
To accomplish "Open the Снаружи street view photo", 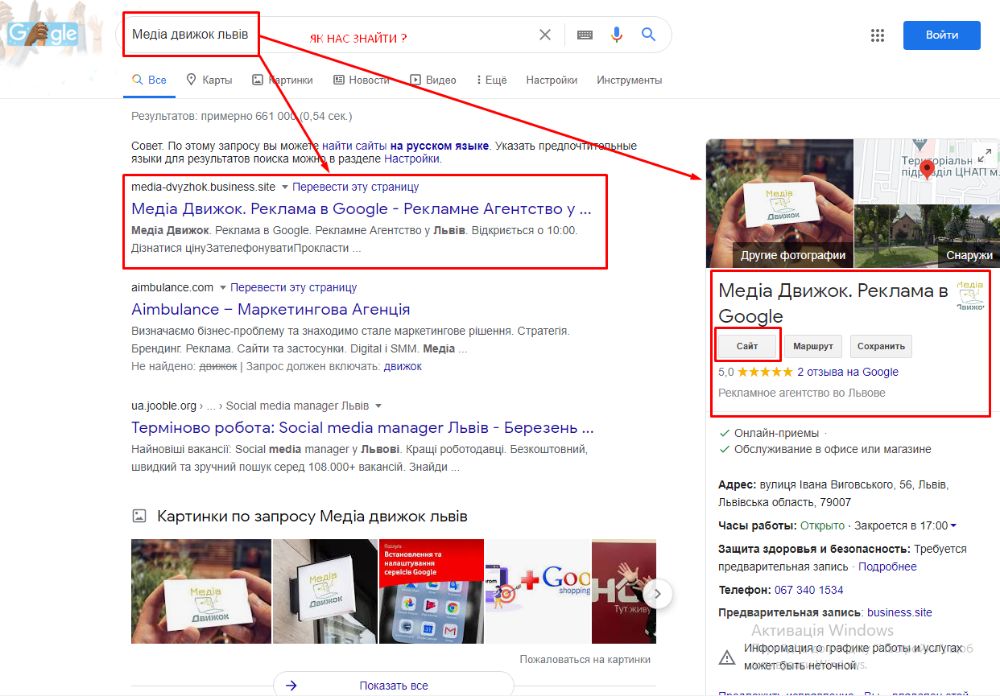I will (x=927, y=236).
